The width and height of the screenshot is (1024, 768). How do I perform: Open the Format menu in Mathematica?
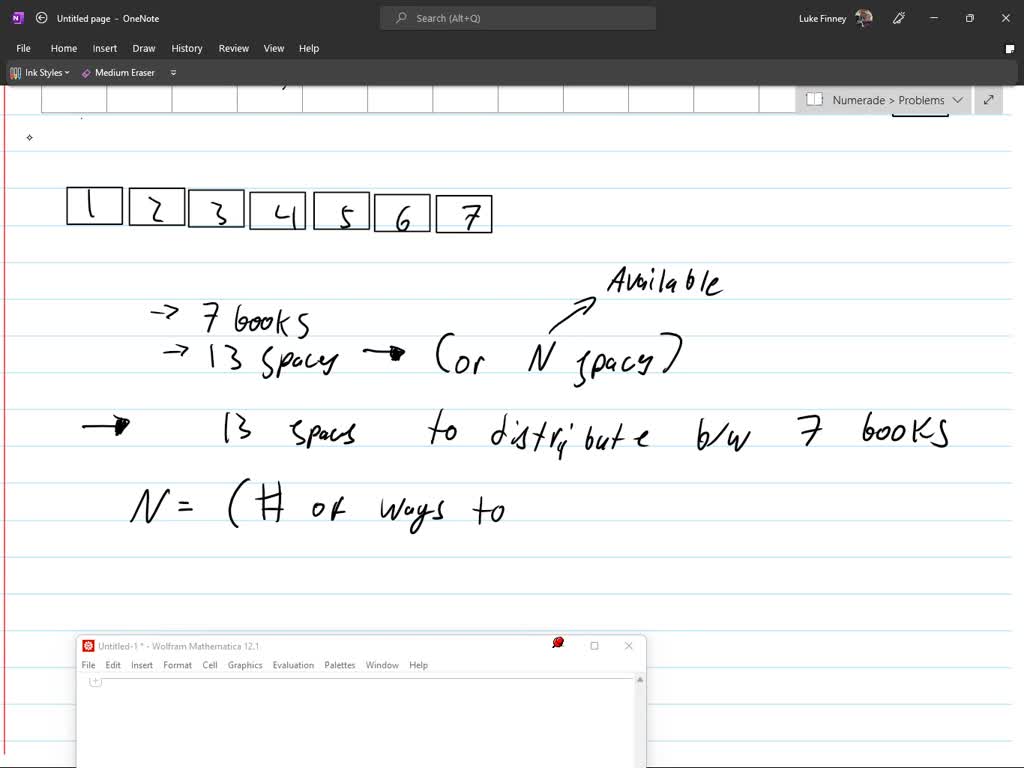178,665
